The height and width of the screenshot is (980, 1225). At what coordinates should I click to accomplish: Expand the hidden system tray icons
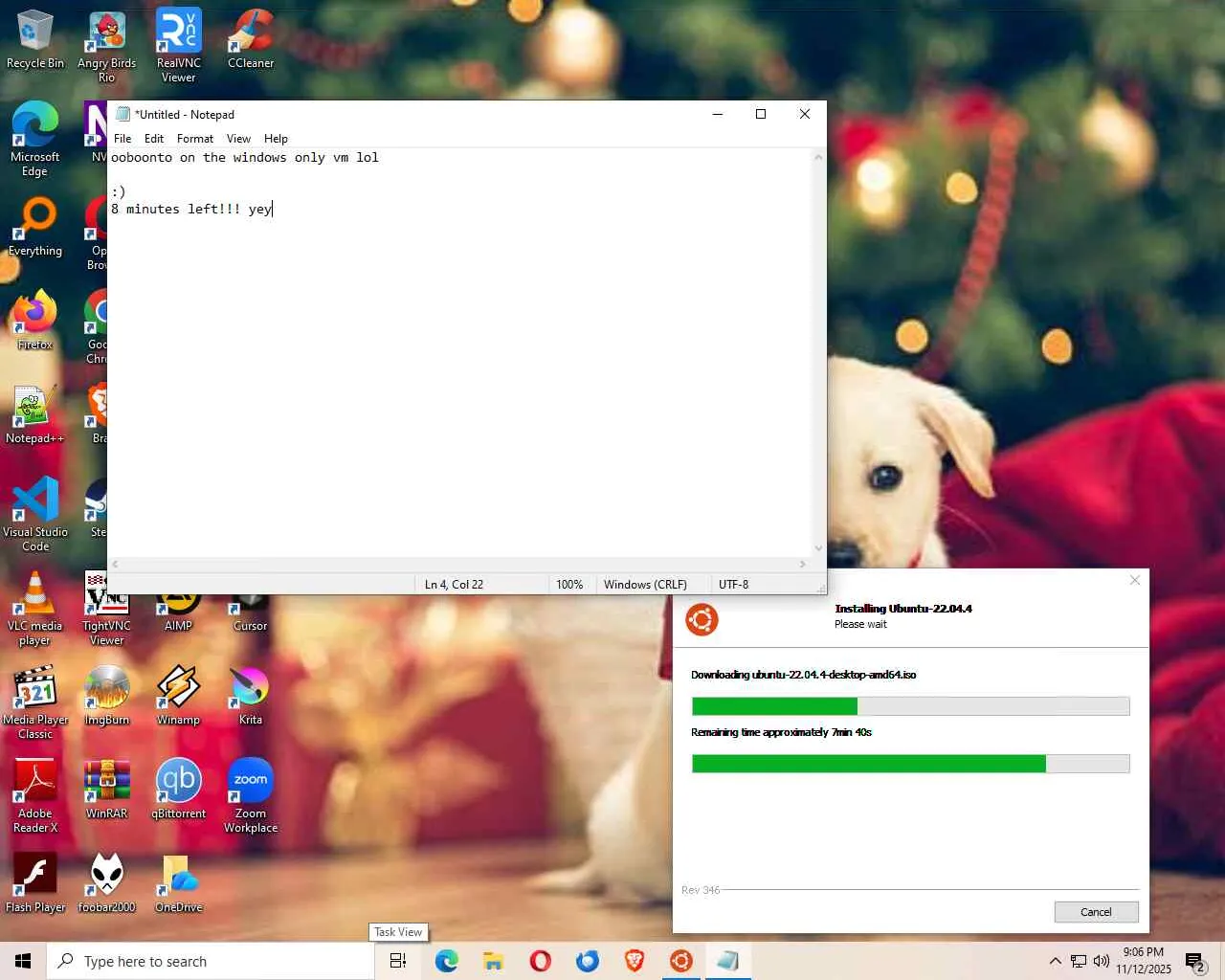(1055, 961)
